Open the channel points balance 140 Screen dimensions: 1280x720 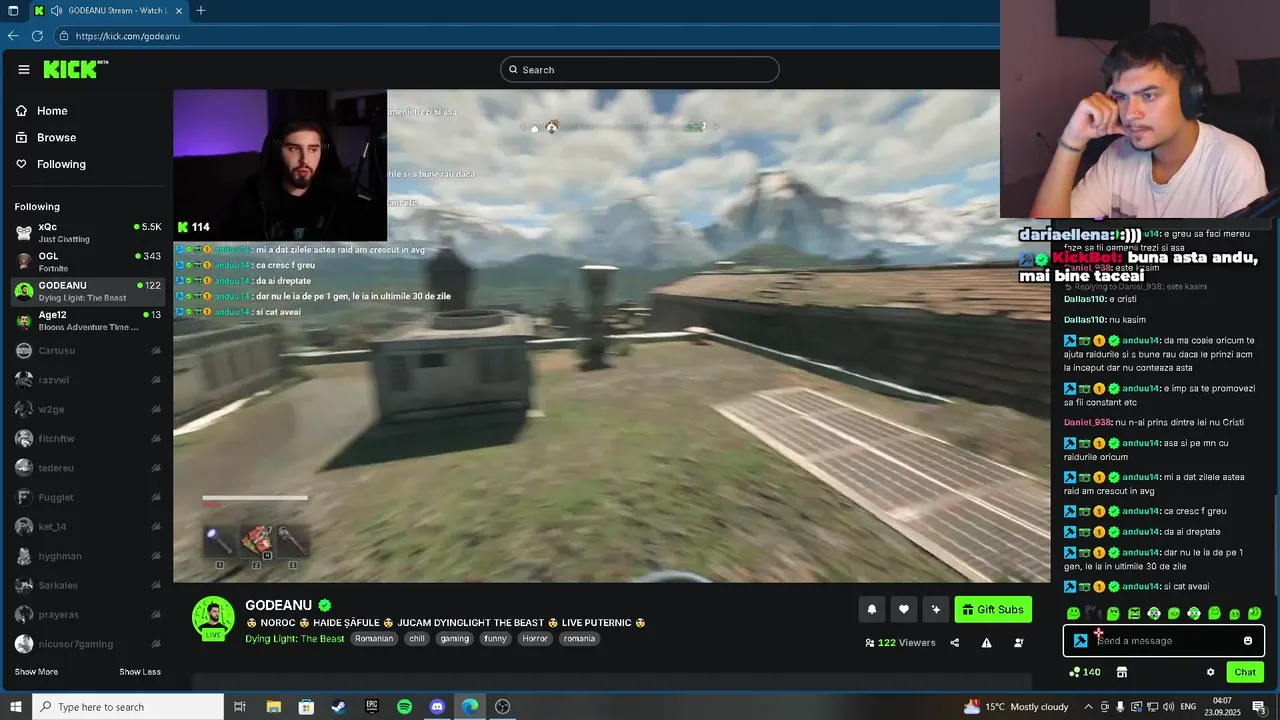[1085, 672]
